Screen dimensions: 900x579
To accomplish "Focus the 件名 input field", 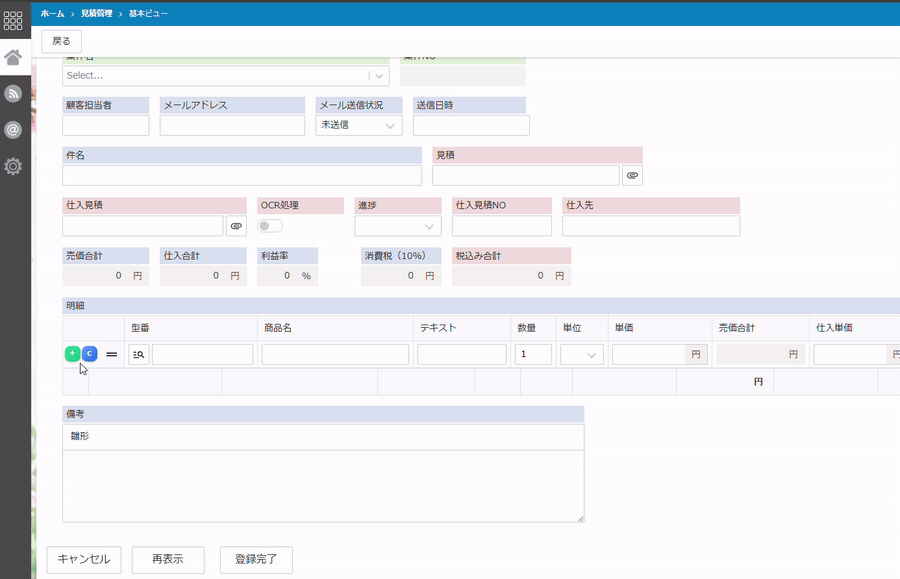I will tap(242, 176).
